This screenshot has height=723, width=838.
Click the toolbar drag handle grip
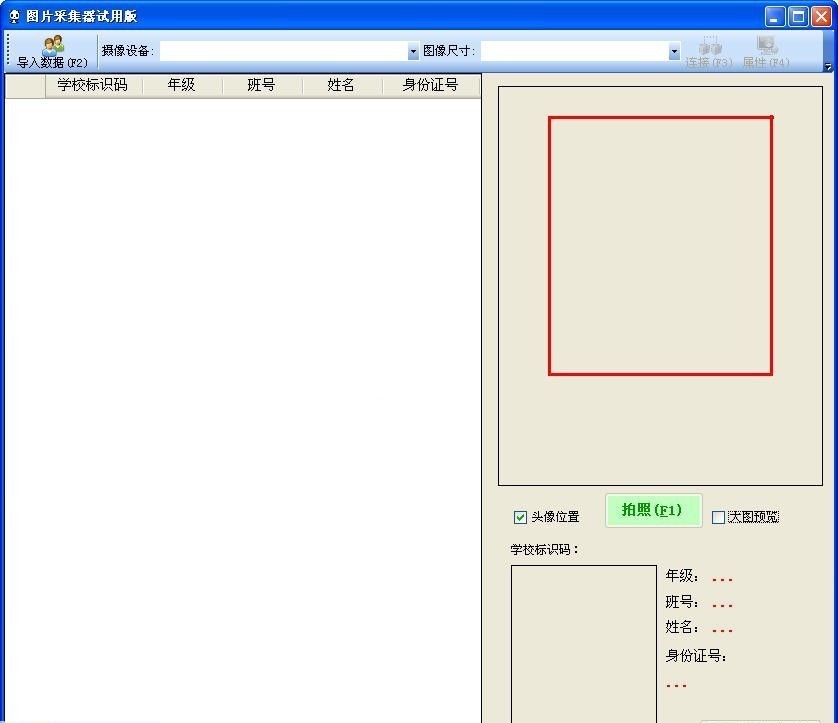coord(8,51)
